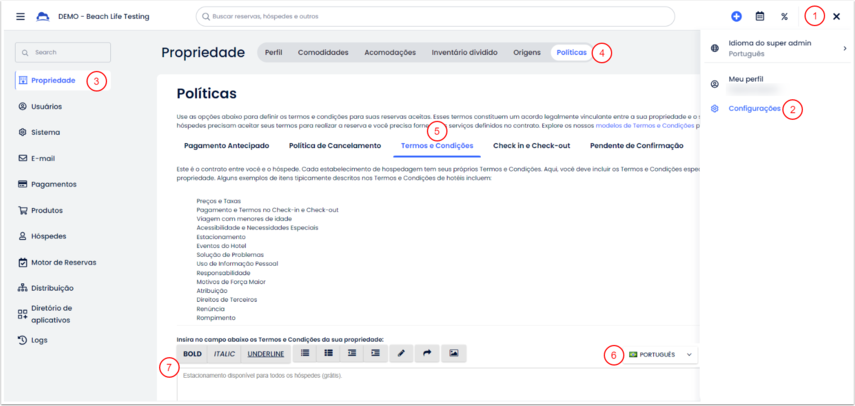The height and width of the screenshot is (406, 855).
Task: Open Pagamento Antecipado sub-tab
Action: click(x=227, y=146)
